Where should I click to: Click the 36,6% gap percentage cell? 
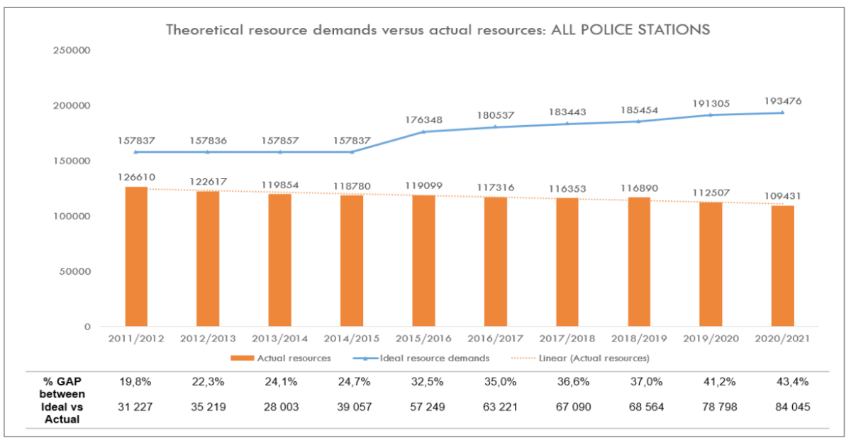(x=573, y=382)
